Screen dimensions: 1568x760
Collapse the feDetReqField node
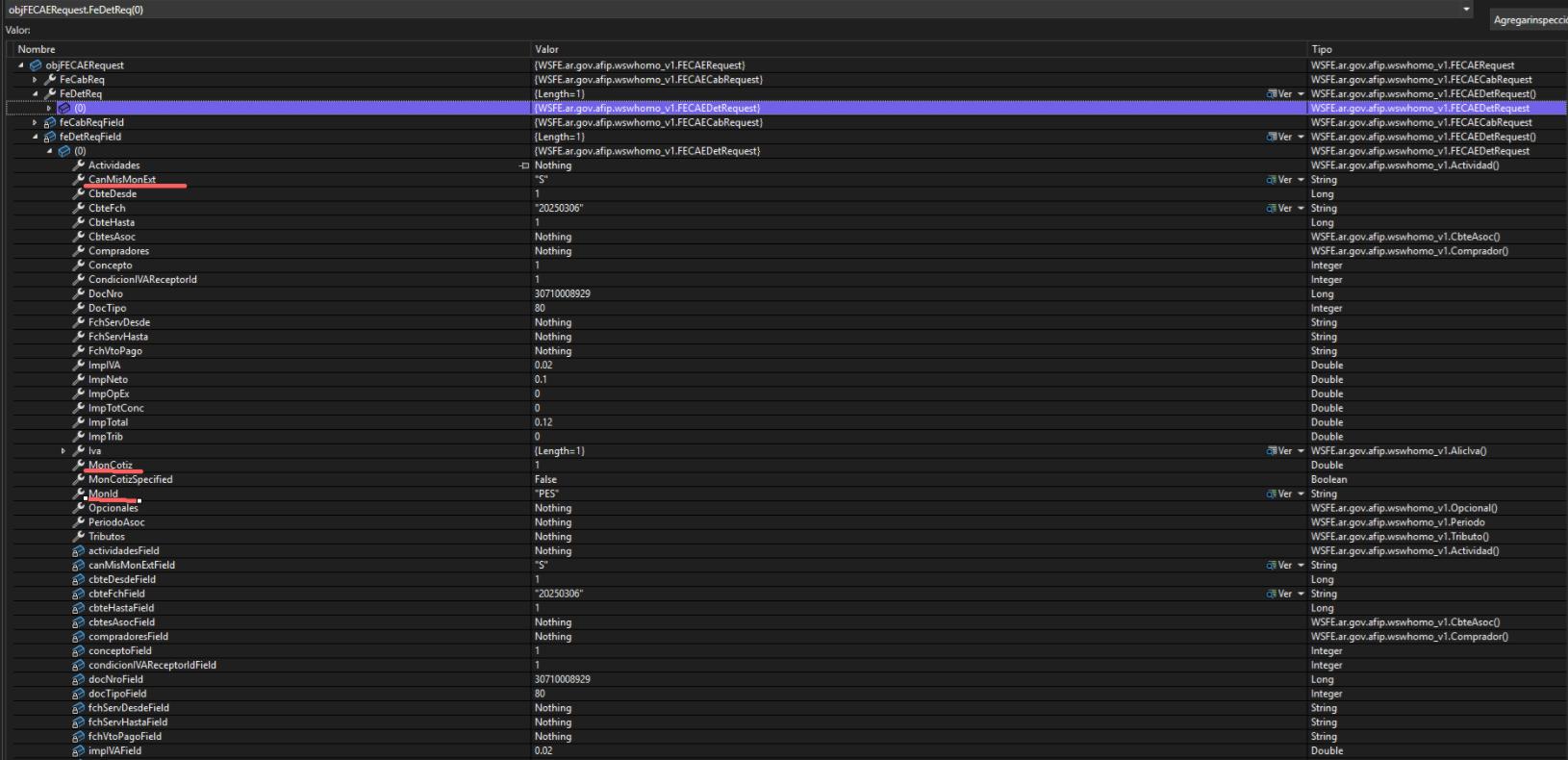pyautogui.click(x=35, y=137)
